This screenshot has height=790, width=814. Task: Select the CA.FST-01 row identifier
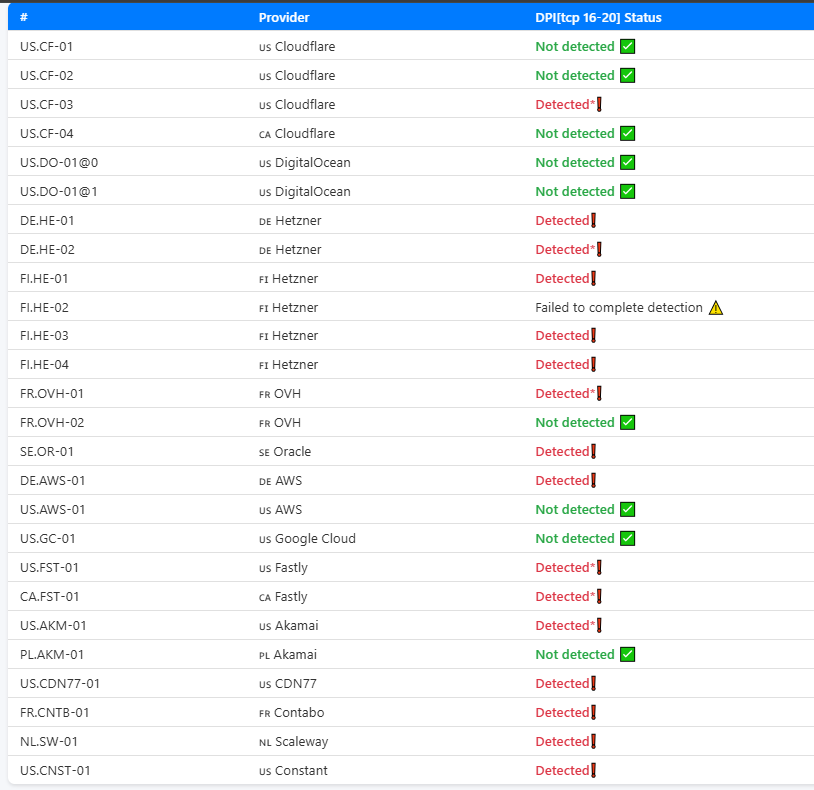49,597
